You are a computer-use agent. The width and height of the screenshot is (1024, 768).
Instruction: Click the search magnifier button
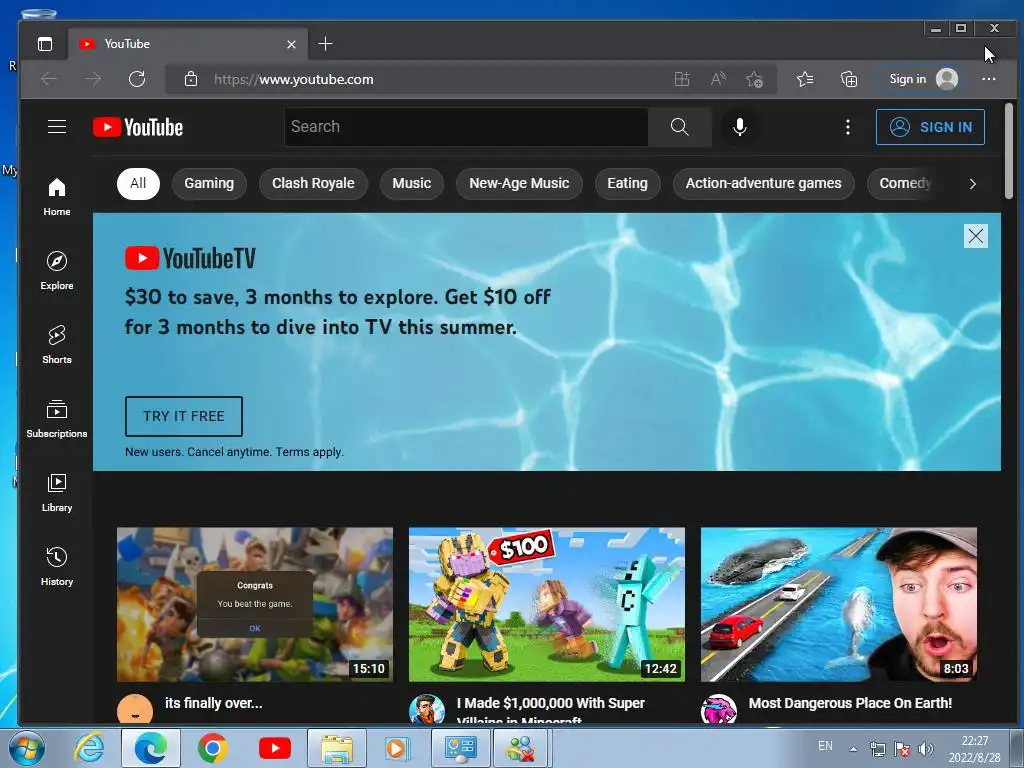click(x=679, y=127)
